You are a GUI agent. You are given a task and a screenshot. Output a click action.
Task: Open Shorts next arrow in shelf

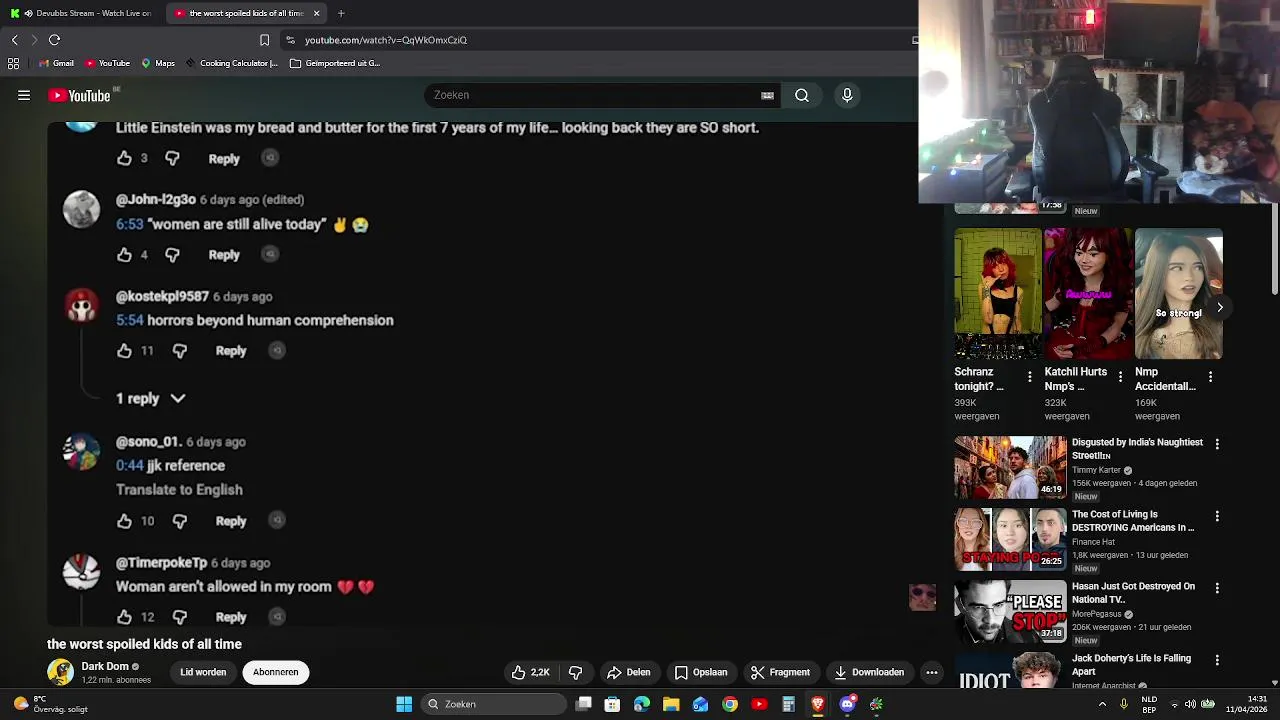tap(1220, 308)
